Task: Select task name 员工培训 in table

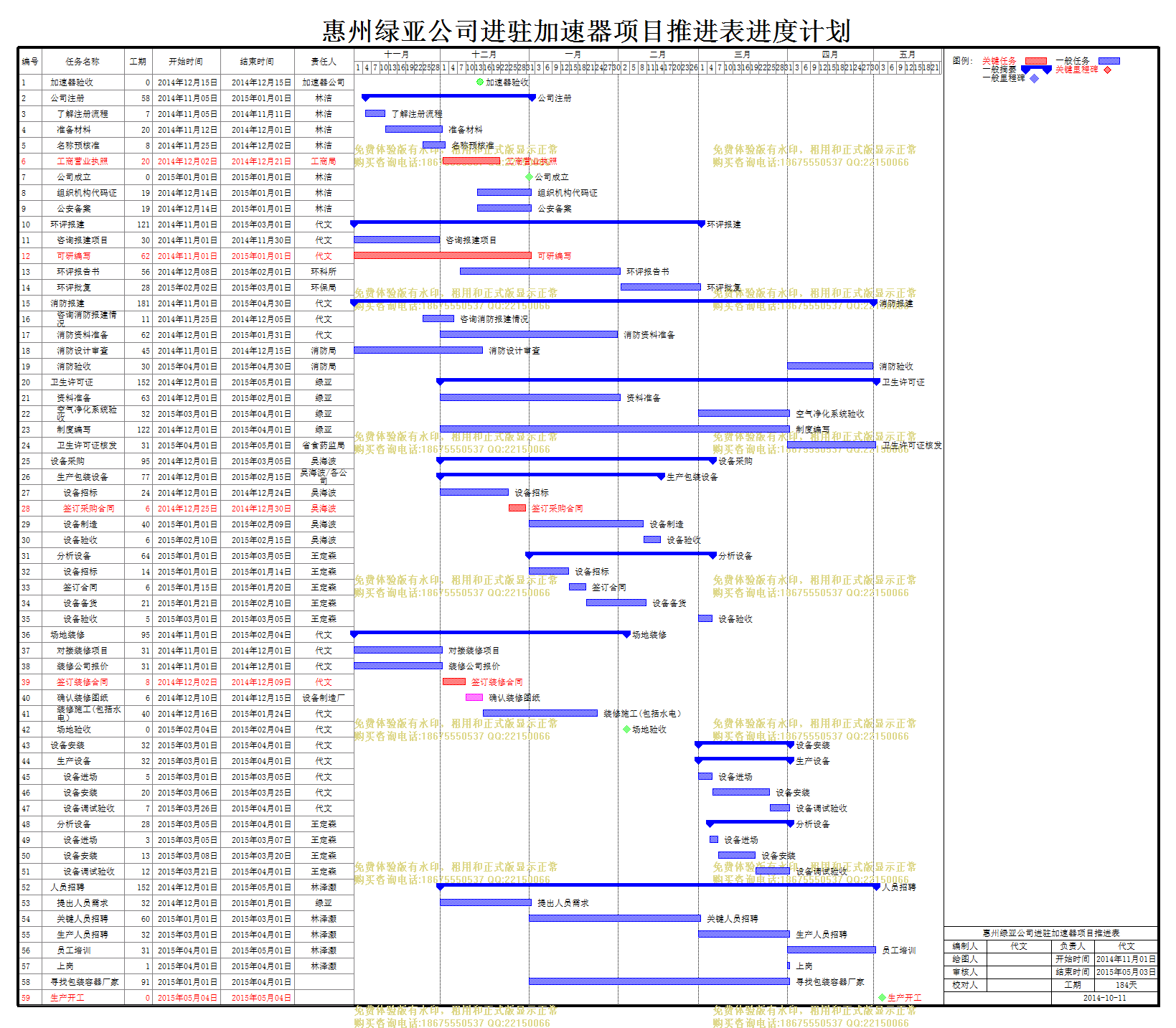Action: (x=74, y=951)
